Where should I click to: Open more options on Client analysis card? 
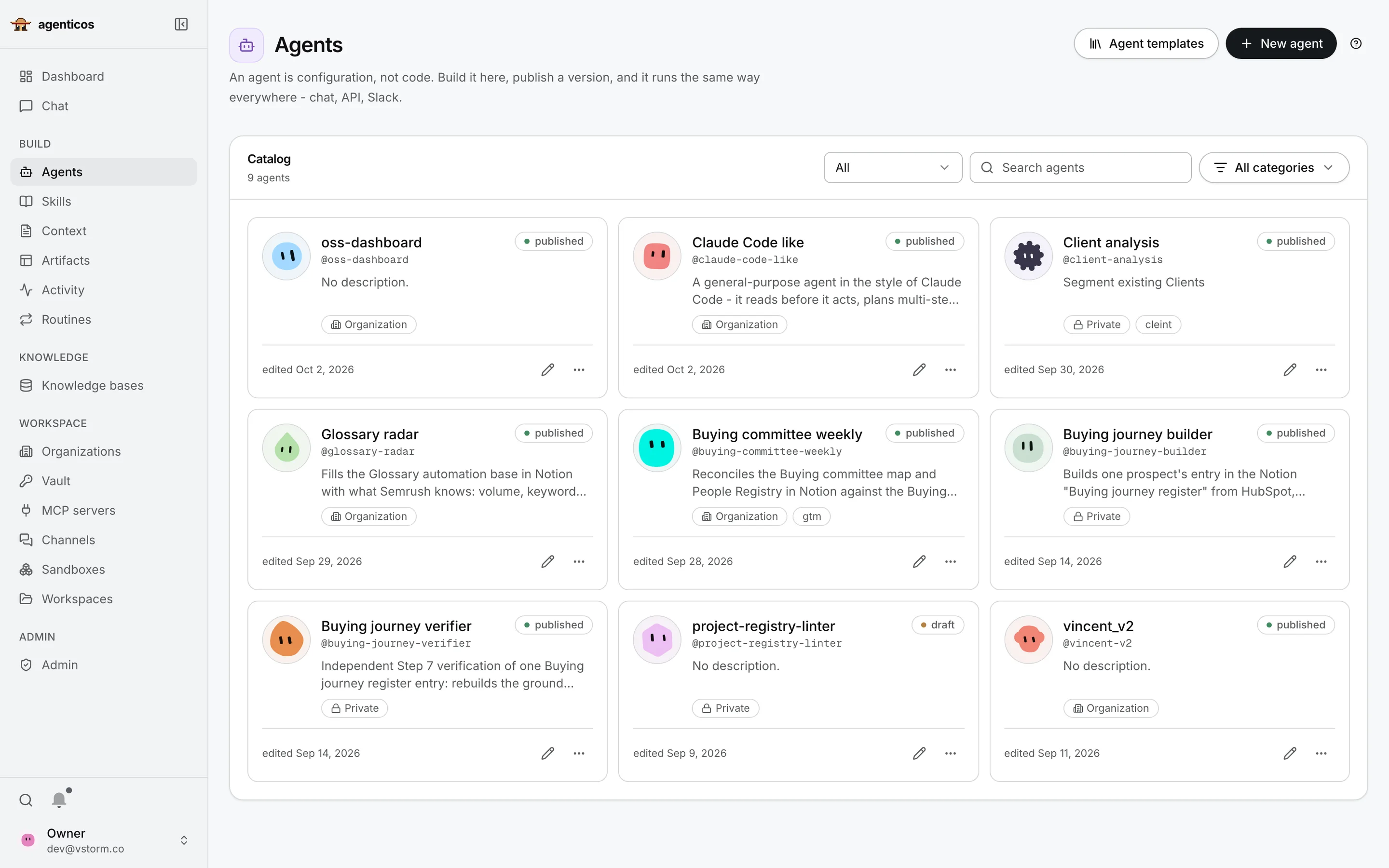(x=1321, y=370)
